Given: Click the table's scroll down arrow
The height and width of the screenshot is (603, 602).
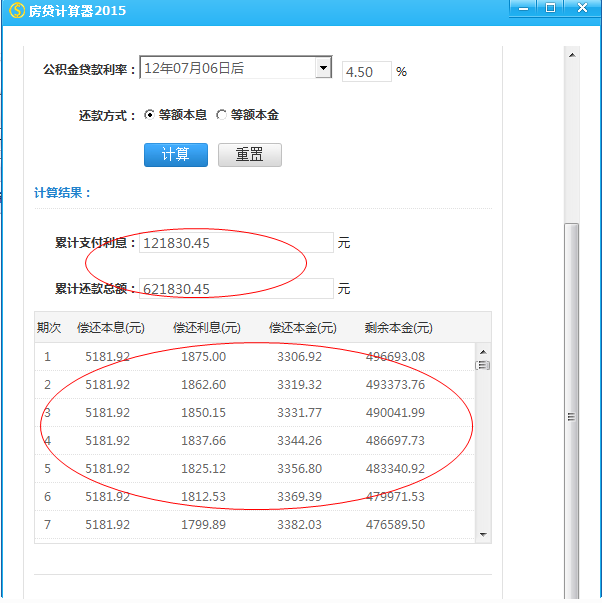Looking at the screenshot, I should (x=484, y=535).
